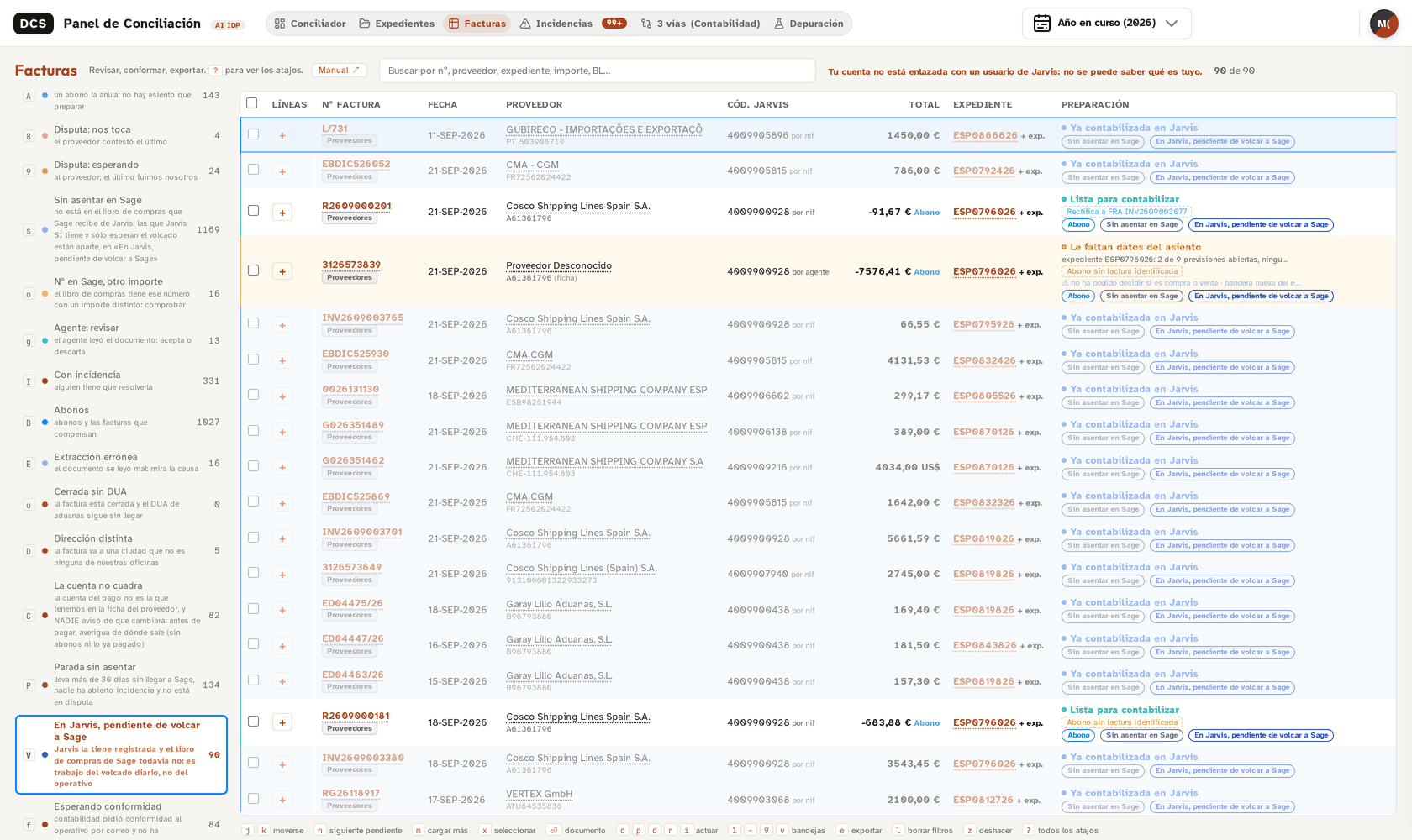1412x840 pixels.
Task: Open expediente ESP0866626
Action: click(985, 135)
